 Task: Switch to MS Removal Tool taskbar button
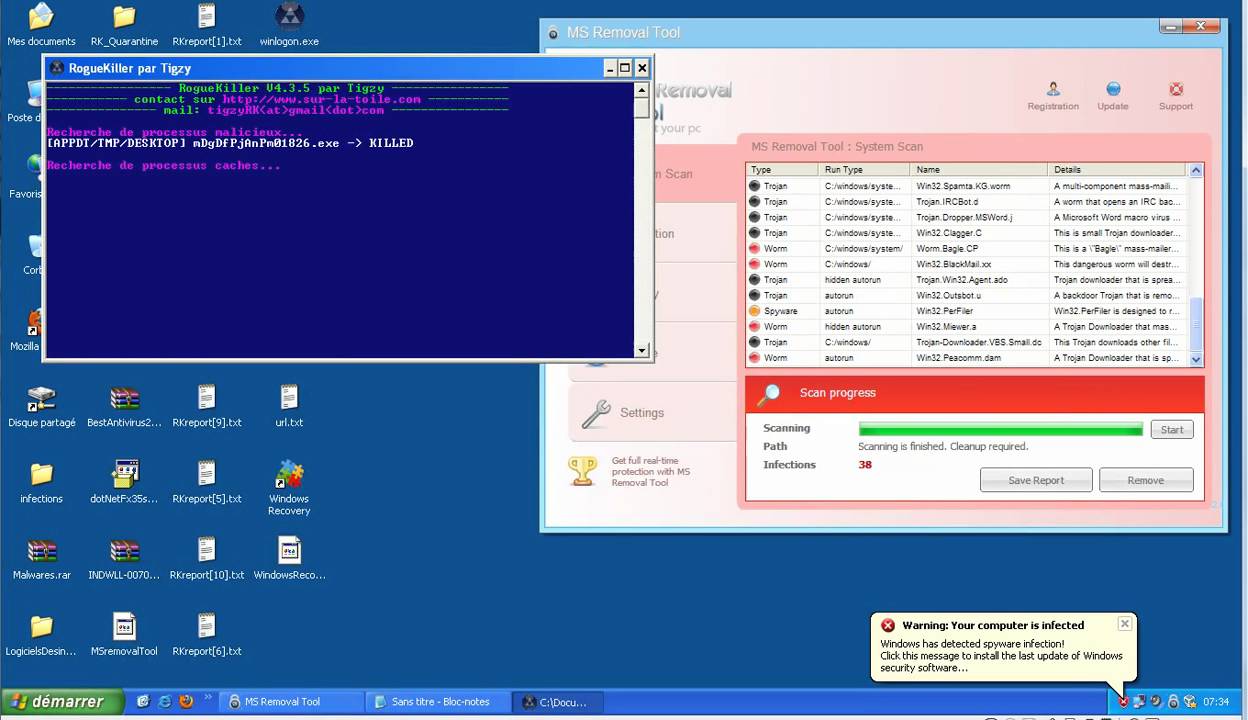(291, 702)
